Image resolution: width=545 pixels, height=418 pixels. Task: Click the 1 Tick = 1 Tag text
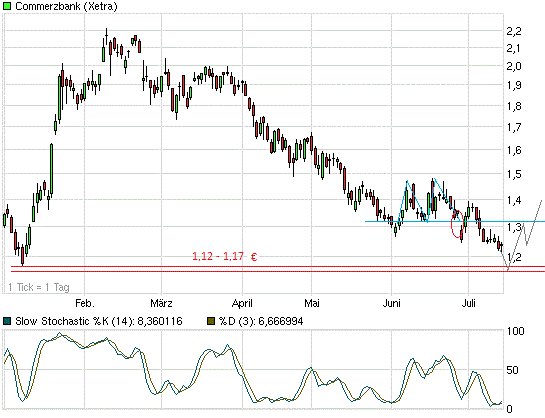coord(39,287)
